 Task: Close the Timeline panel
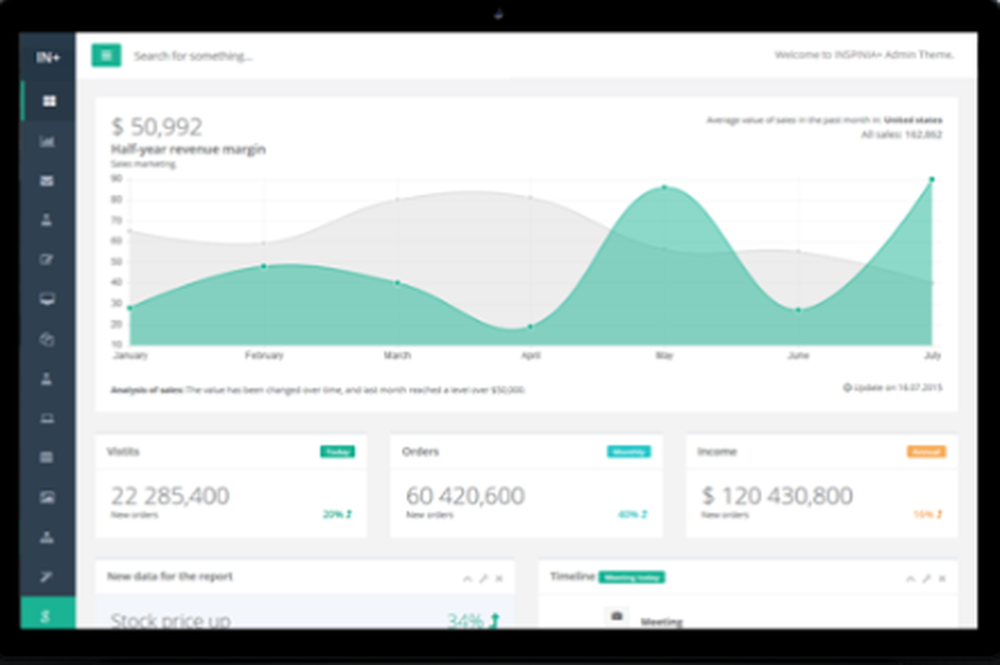(x=942, y=578)
